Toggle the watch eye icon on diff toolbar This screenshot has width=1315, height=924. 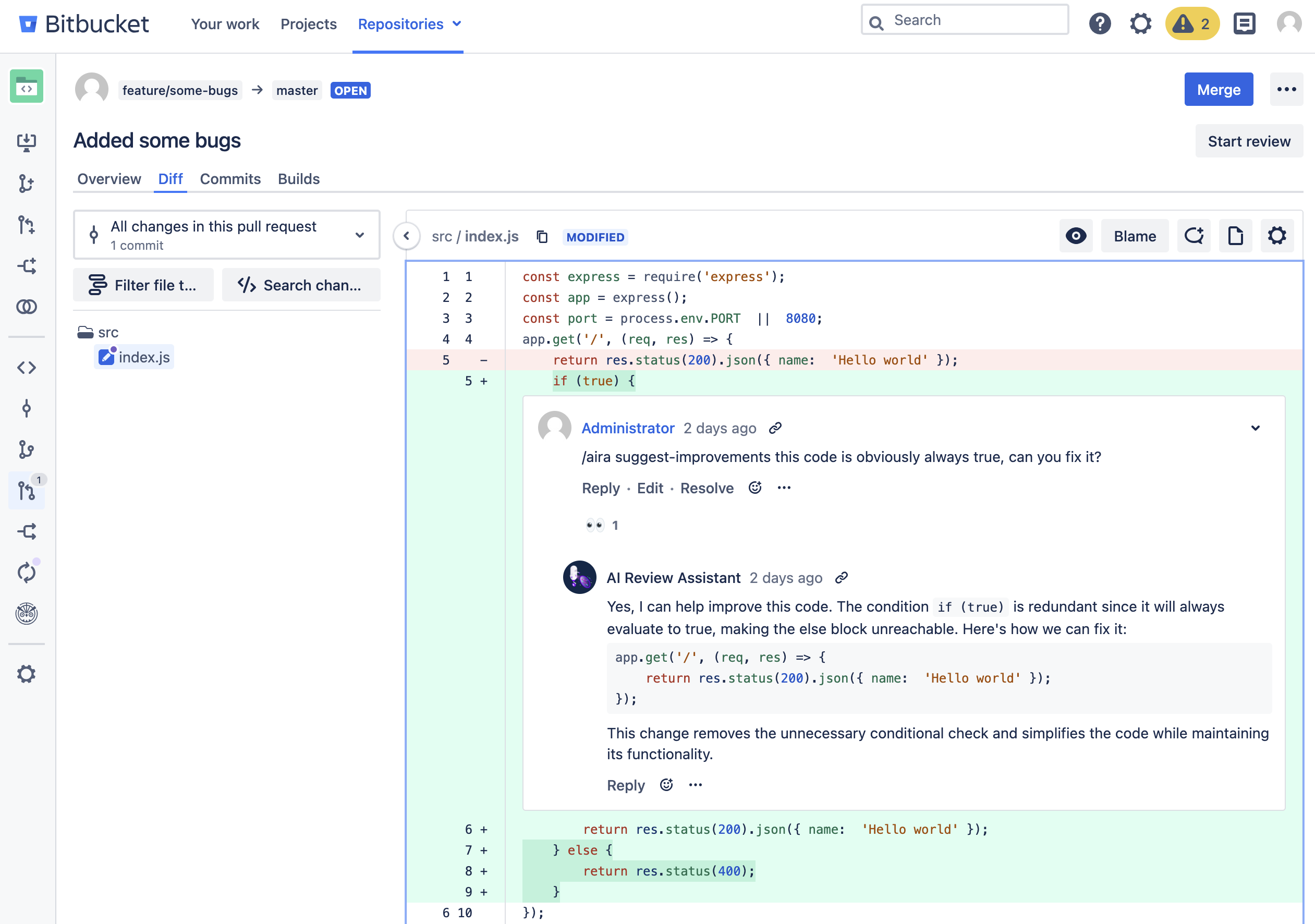(1076, 236)
